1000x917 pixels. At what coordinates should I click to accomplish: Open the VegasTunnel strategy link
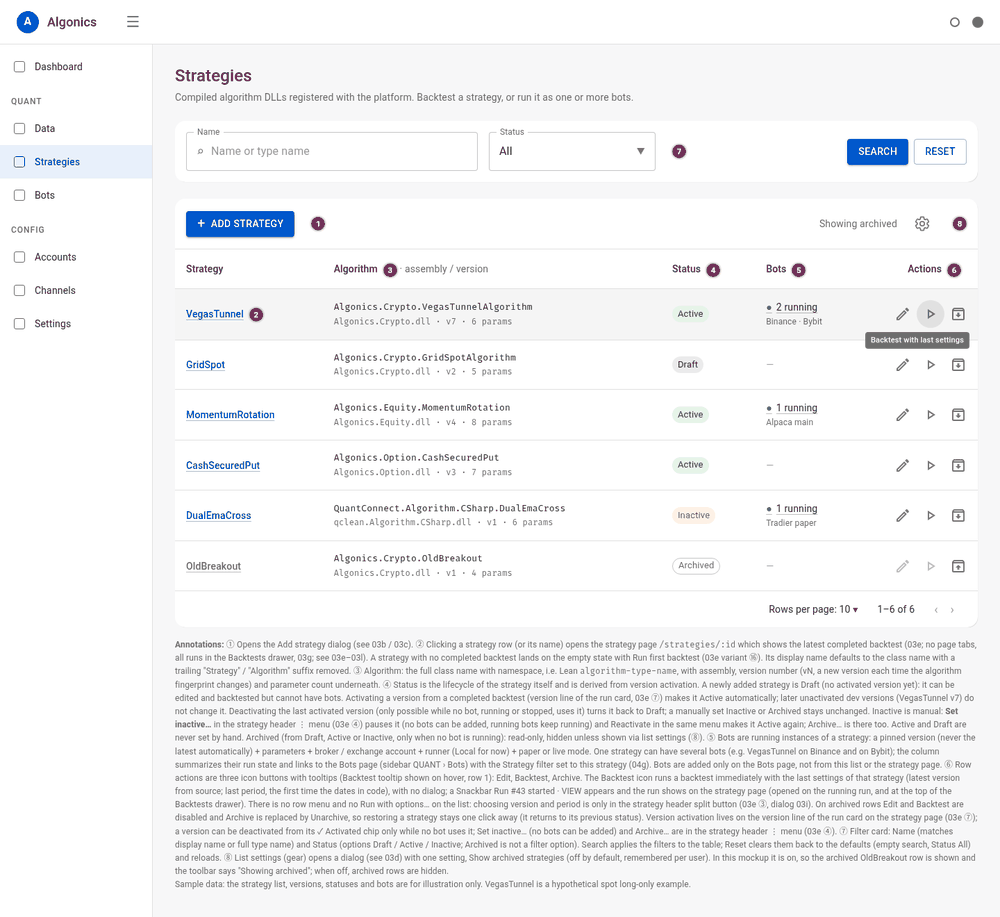click(x=214, y=314)
